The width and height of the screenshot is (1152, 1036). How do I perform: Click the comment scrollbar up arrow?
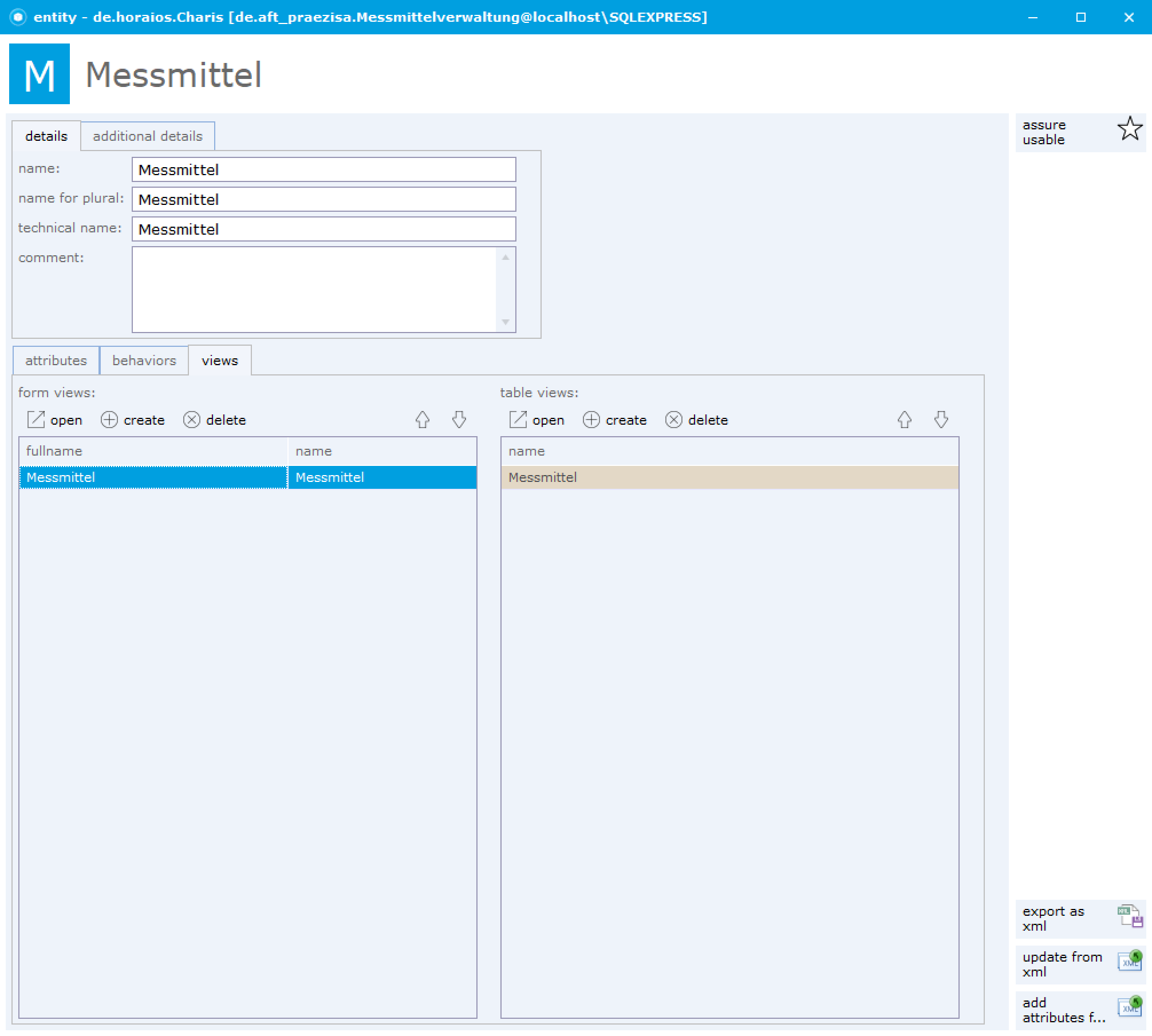tap(506, 258)
